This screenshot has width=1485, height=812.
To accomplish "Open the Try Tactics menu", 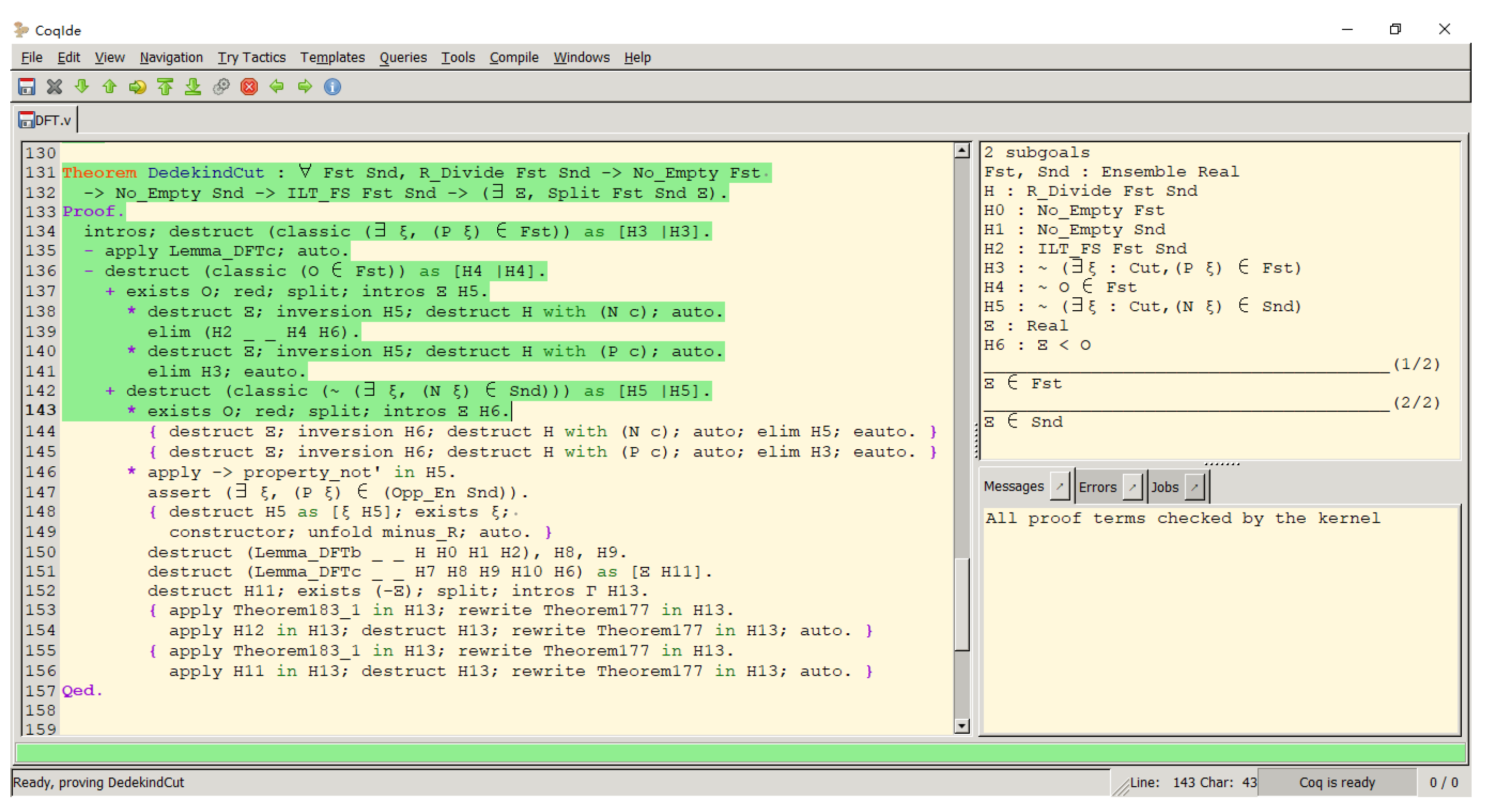I will pos(251,58).
